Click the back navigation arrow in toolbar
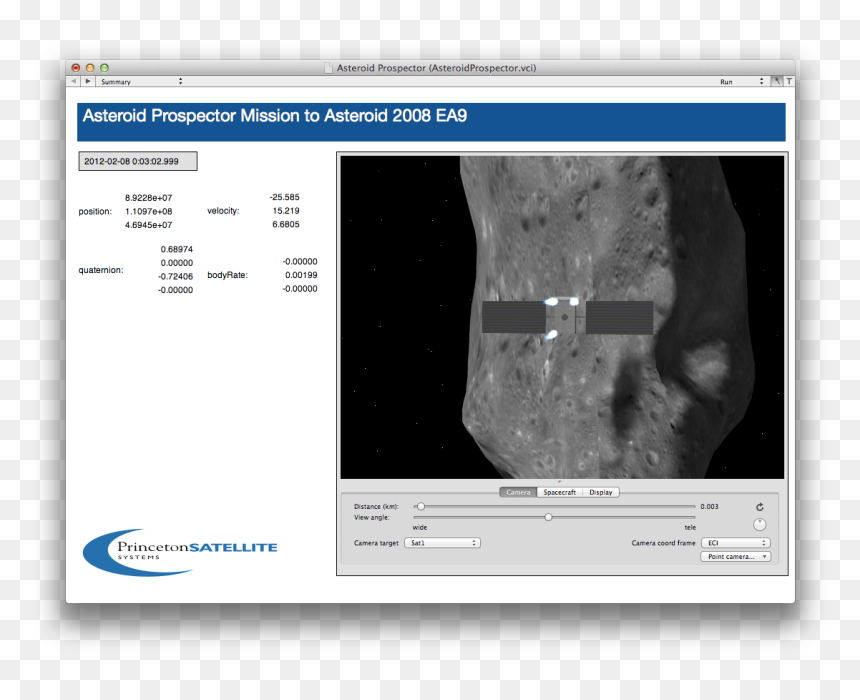The width and height of the screenshot is (860, 700). tap(73, 81)
